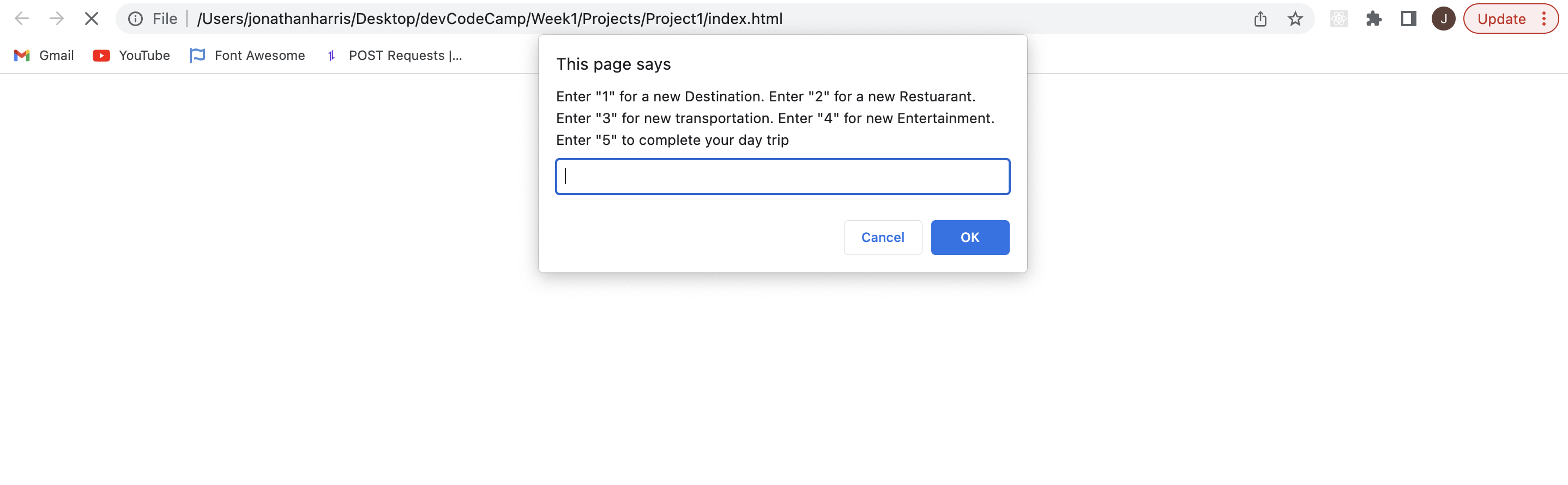The height and width of the screenshot is (485, 1568).
Task: Confirm the prompt with OK
Action: pos(970,238)
